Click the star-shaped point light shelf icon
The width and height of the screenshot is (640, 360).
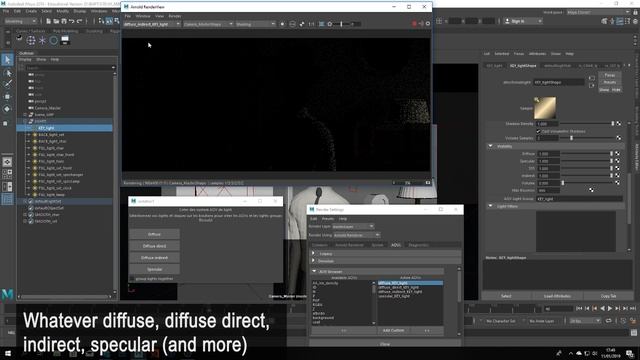click(42, 40)
